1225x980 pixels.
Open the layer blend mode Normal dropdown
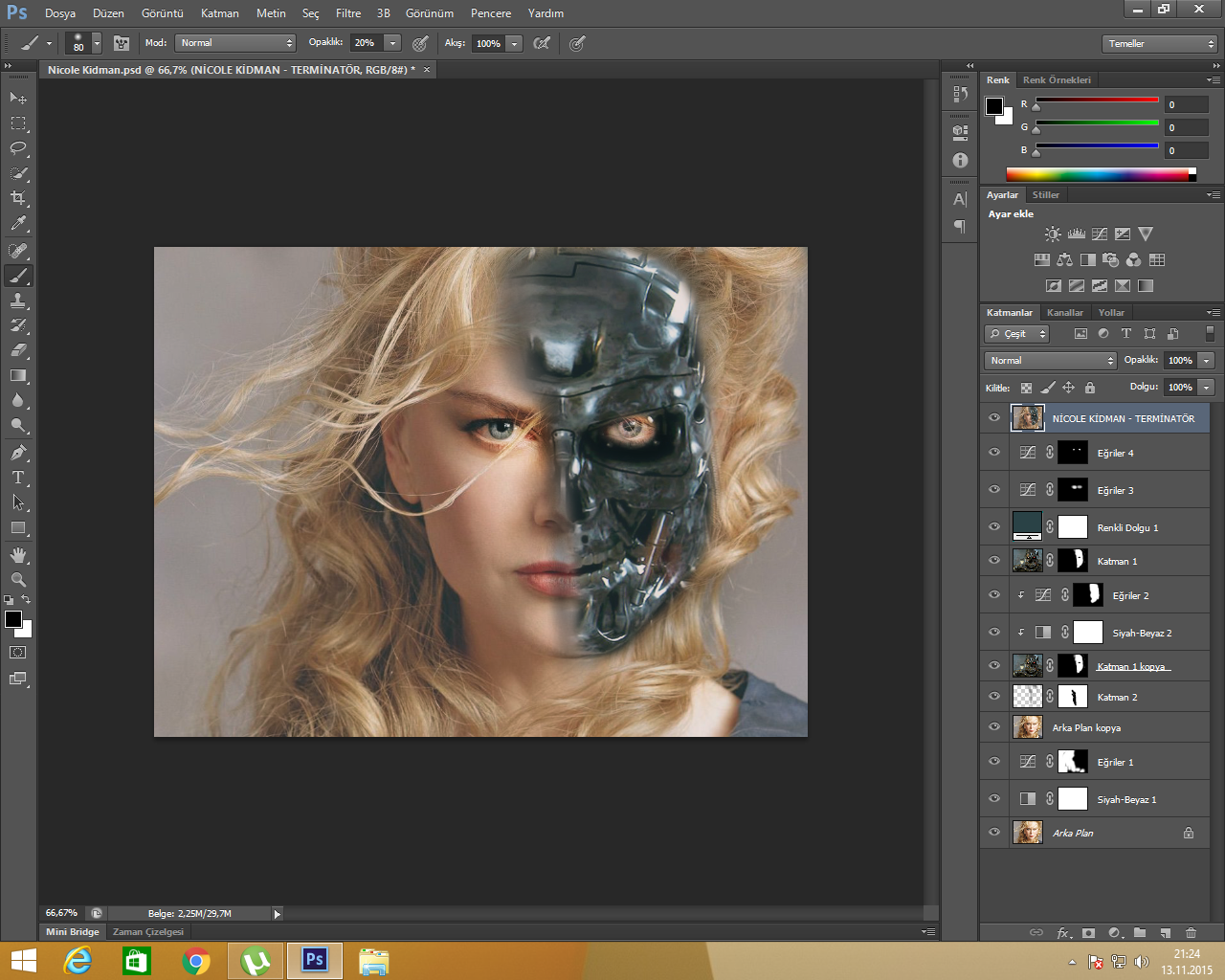pos(1050,361)
